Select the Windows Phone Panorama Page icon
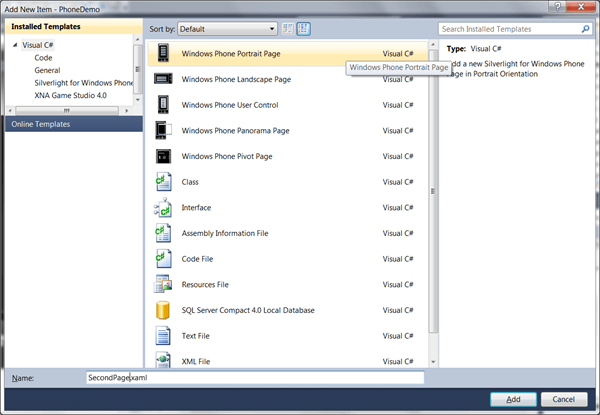This screenshot has width=600, height=415. click(163, 130)
